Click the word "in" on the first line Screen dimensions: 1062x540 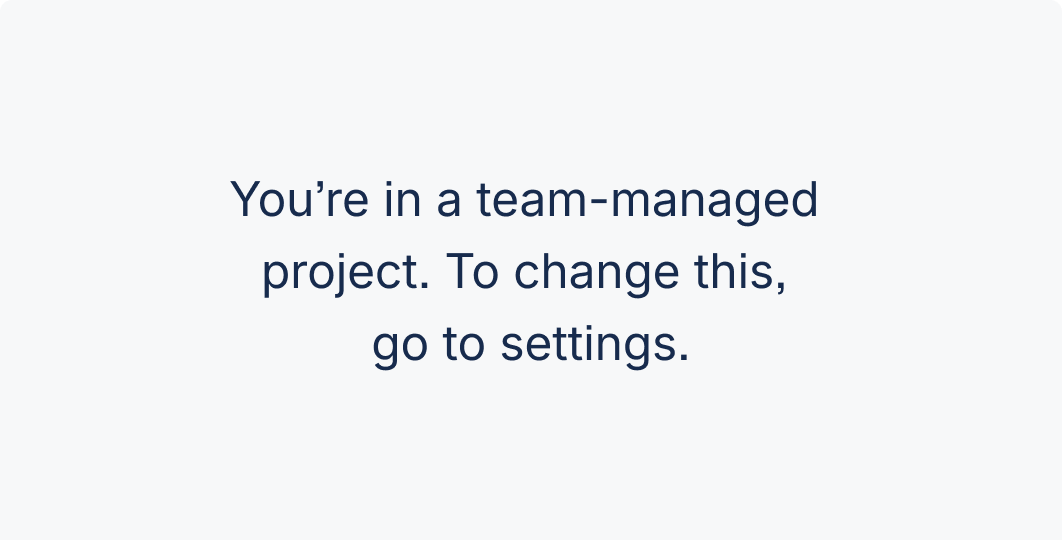point(402,200)
